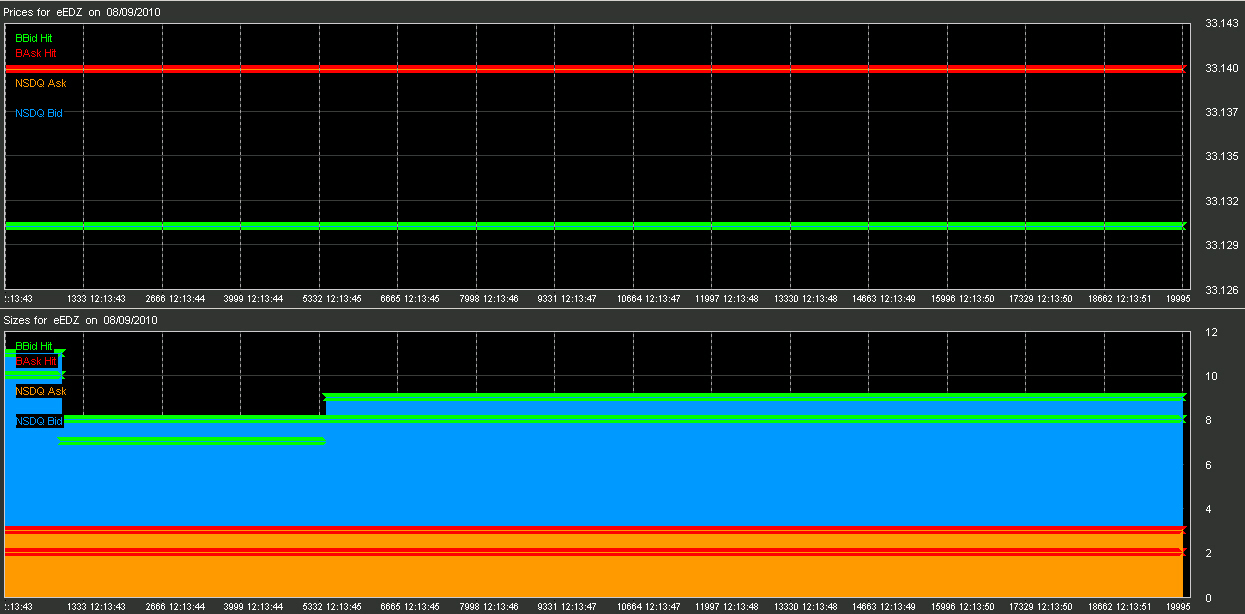The image size is (1245, 614).
Task: Select NSDQ Ask legend in Sizes chart
Action: (x=41, y=391)
